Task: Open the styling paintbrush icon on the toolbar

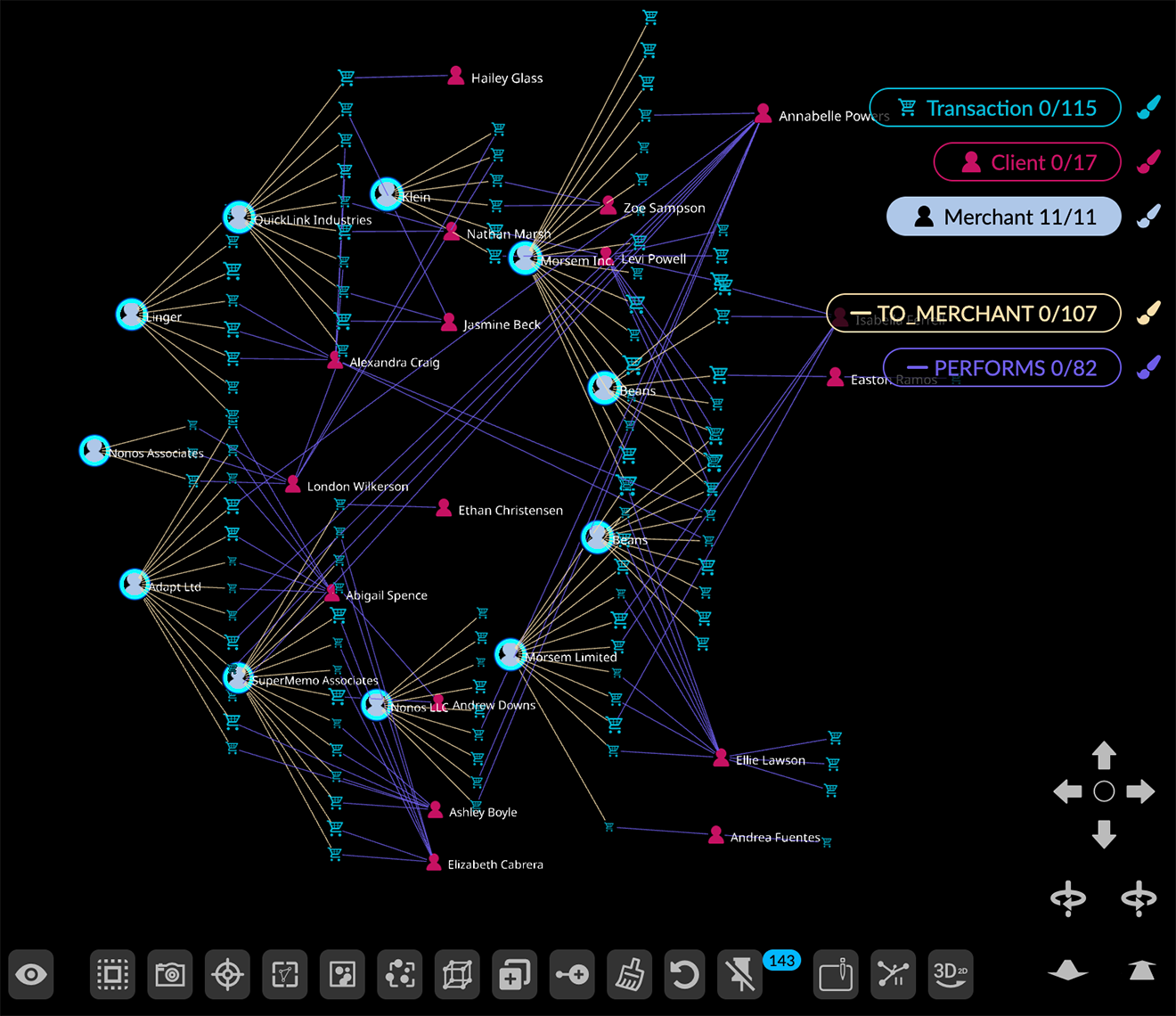Action: (629, 974)
